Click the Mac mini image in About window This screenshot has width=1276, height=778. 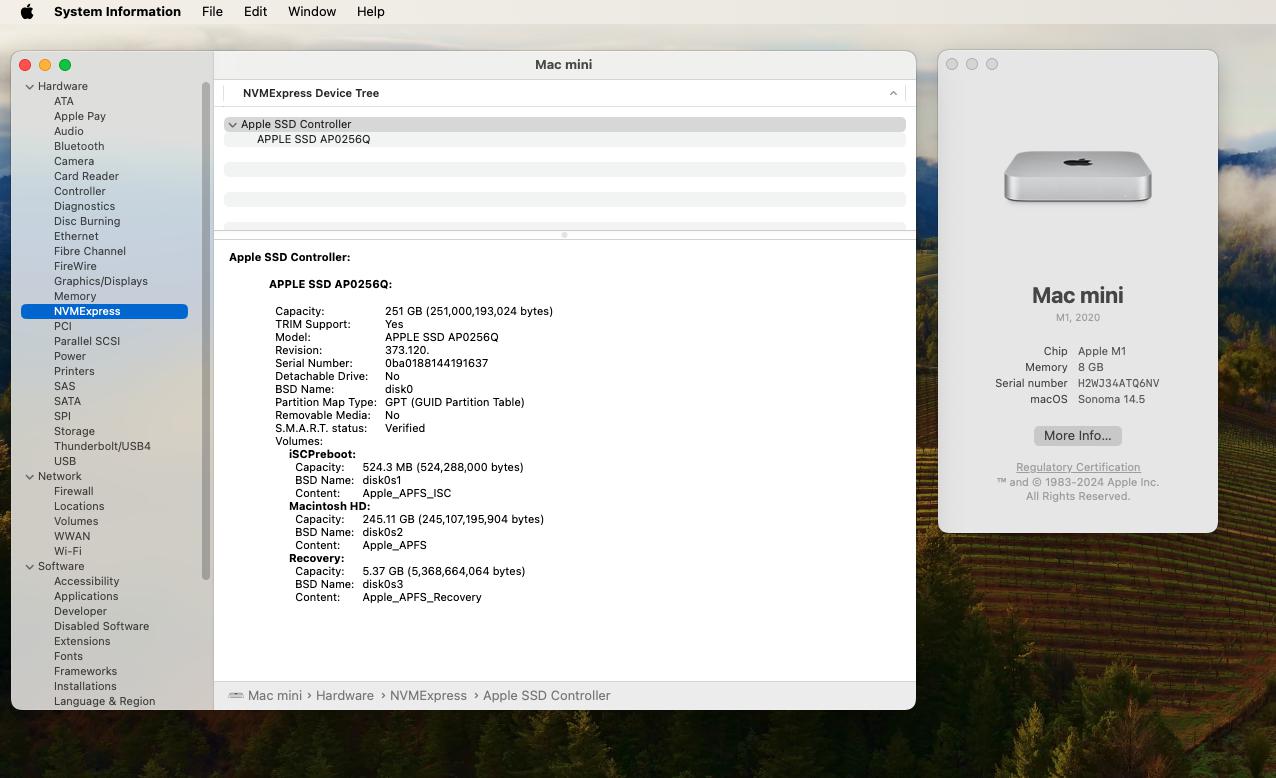pos(1078,177)
